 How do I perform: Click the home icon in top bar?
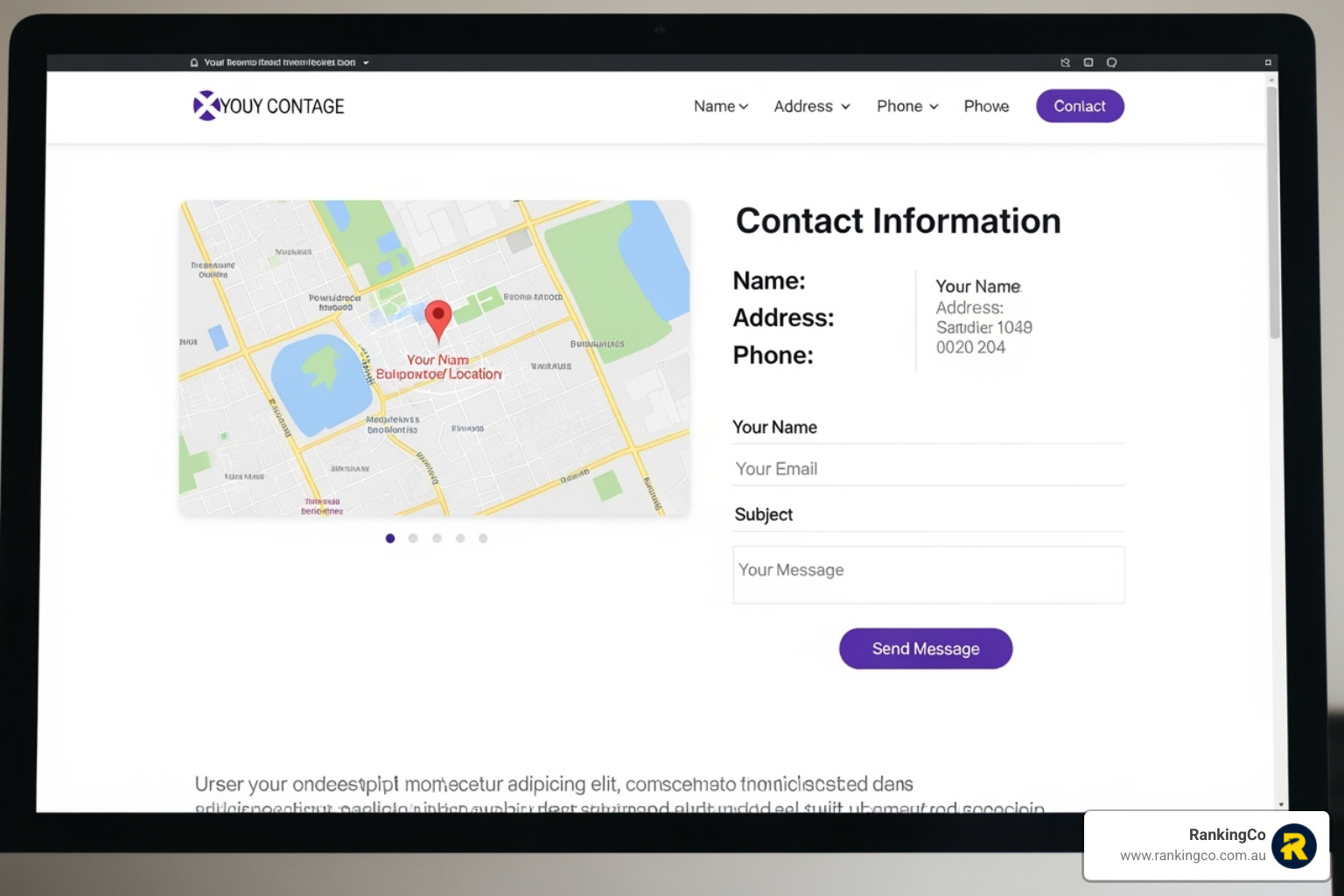click(x=194, y=63)
